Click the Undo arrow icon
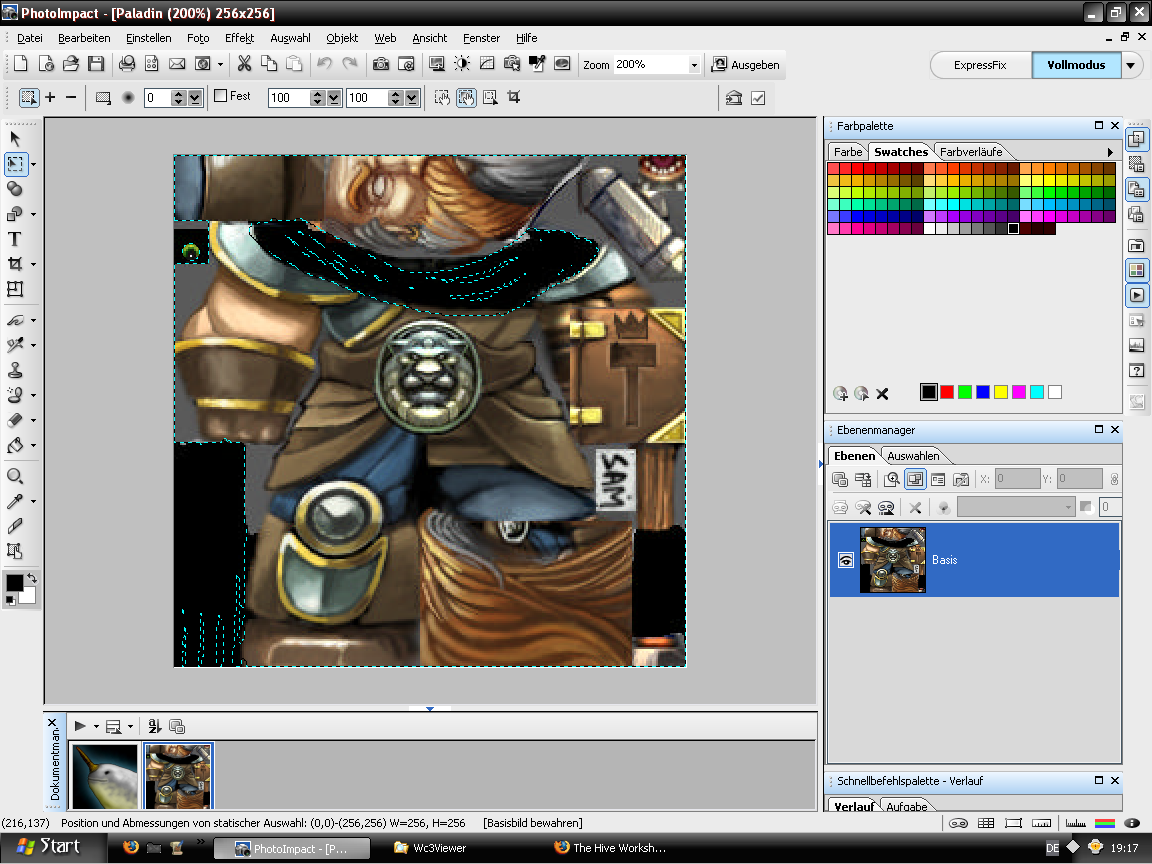This screenshot has height=864, width=1152. tap(324, 64)
